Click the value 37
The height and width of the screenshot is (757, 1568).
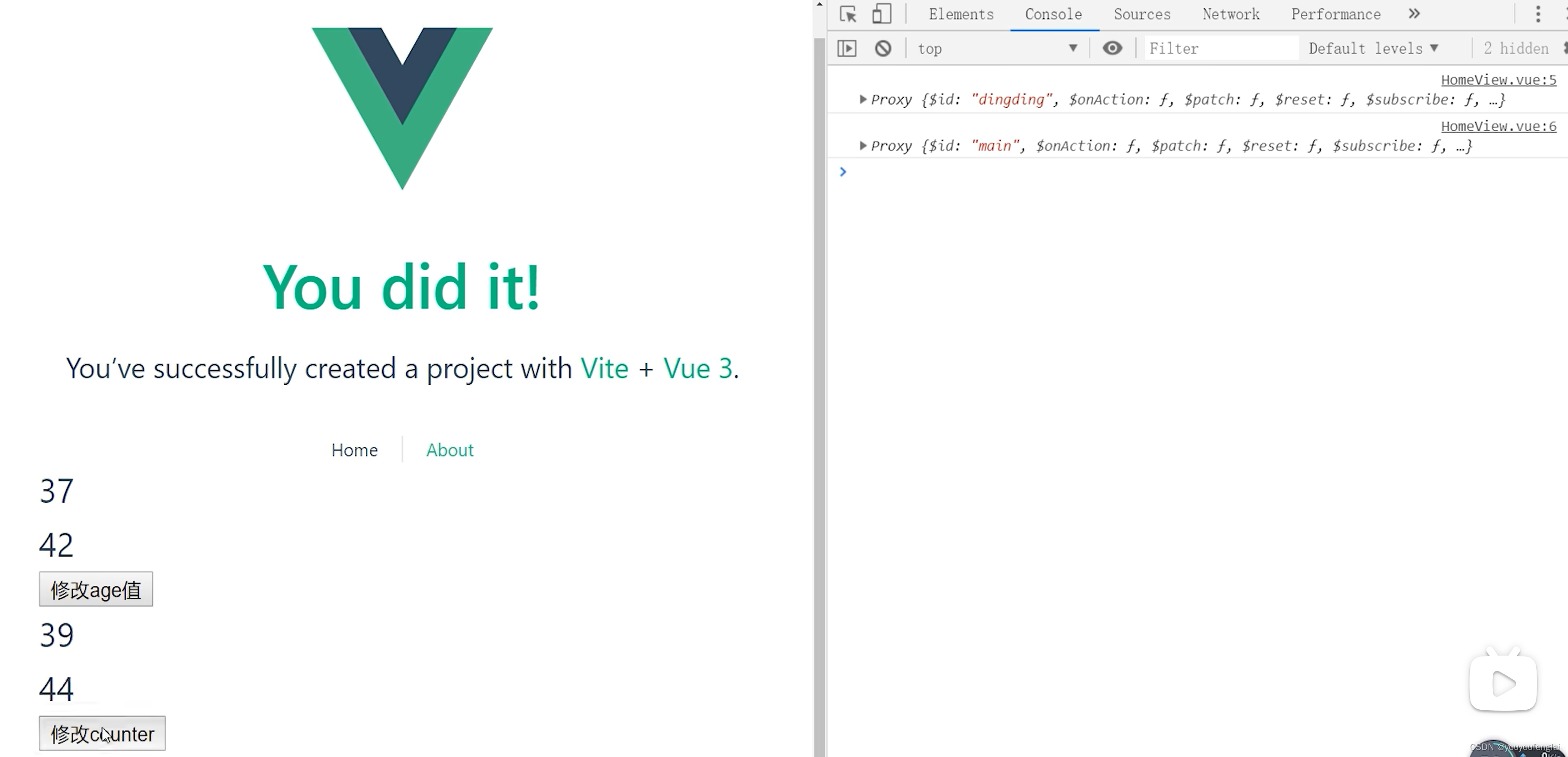(57, 491)
